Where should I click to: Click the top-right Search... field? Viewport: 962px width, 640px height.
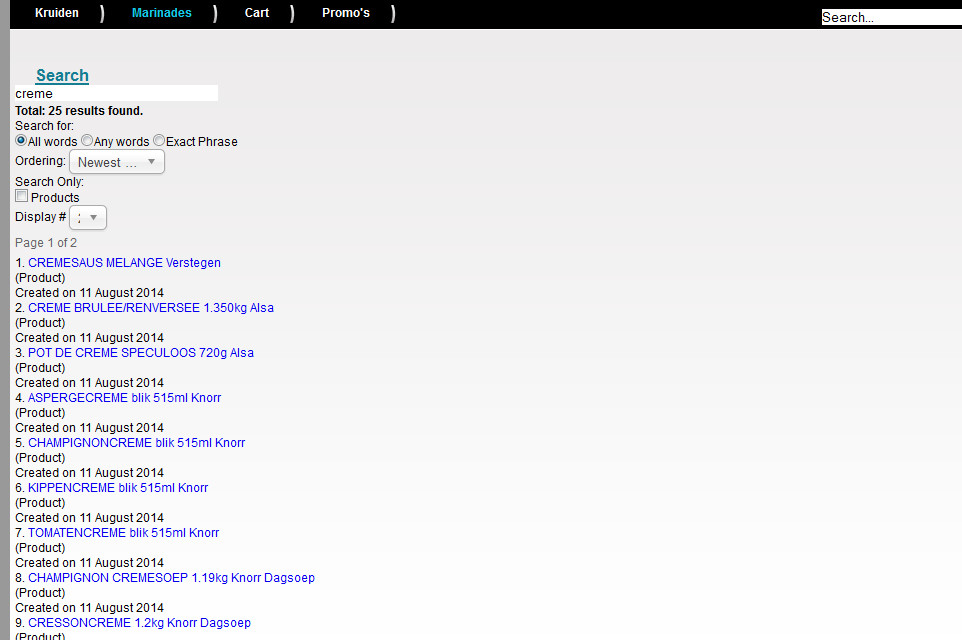coord(891,17)
